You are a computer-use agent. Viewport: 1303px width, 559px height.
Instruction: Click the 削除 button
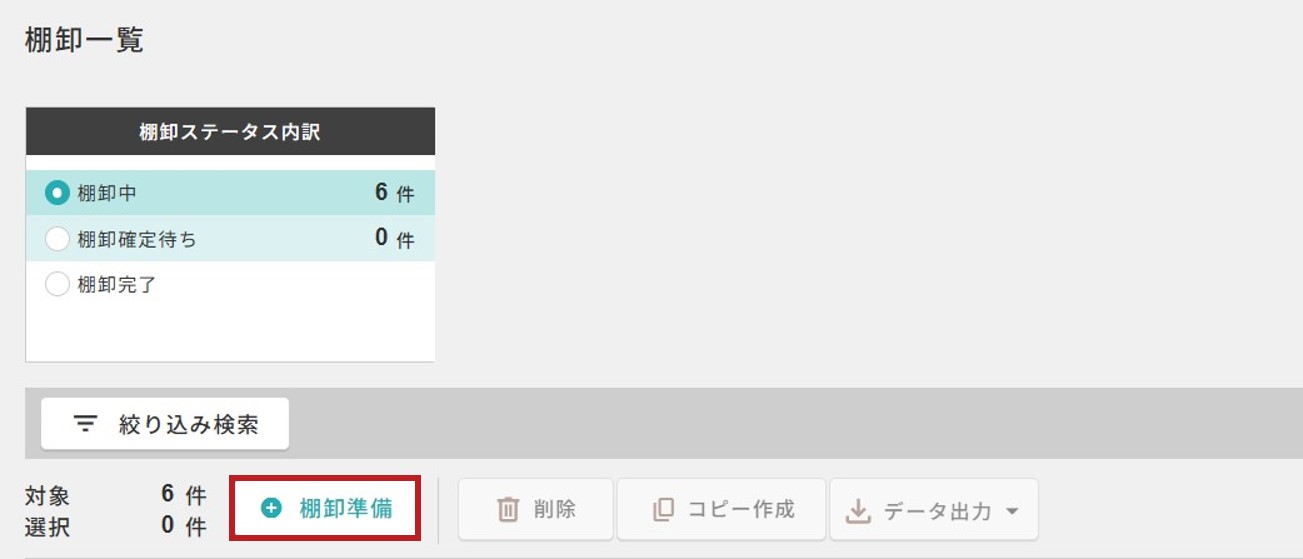pyautogui.click(x=537, y=509)
